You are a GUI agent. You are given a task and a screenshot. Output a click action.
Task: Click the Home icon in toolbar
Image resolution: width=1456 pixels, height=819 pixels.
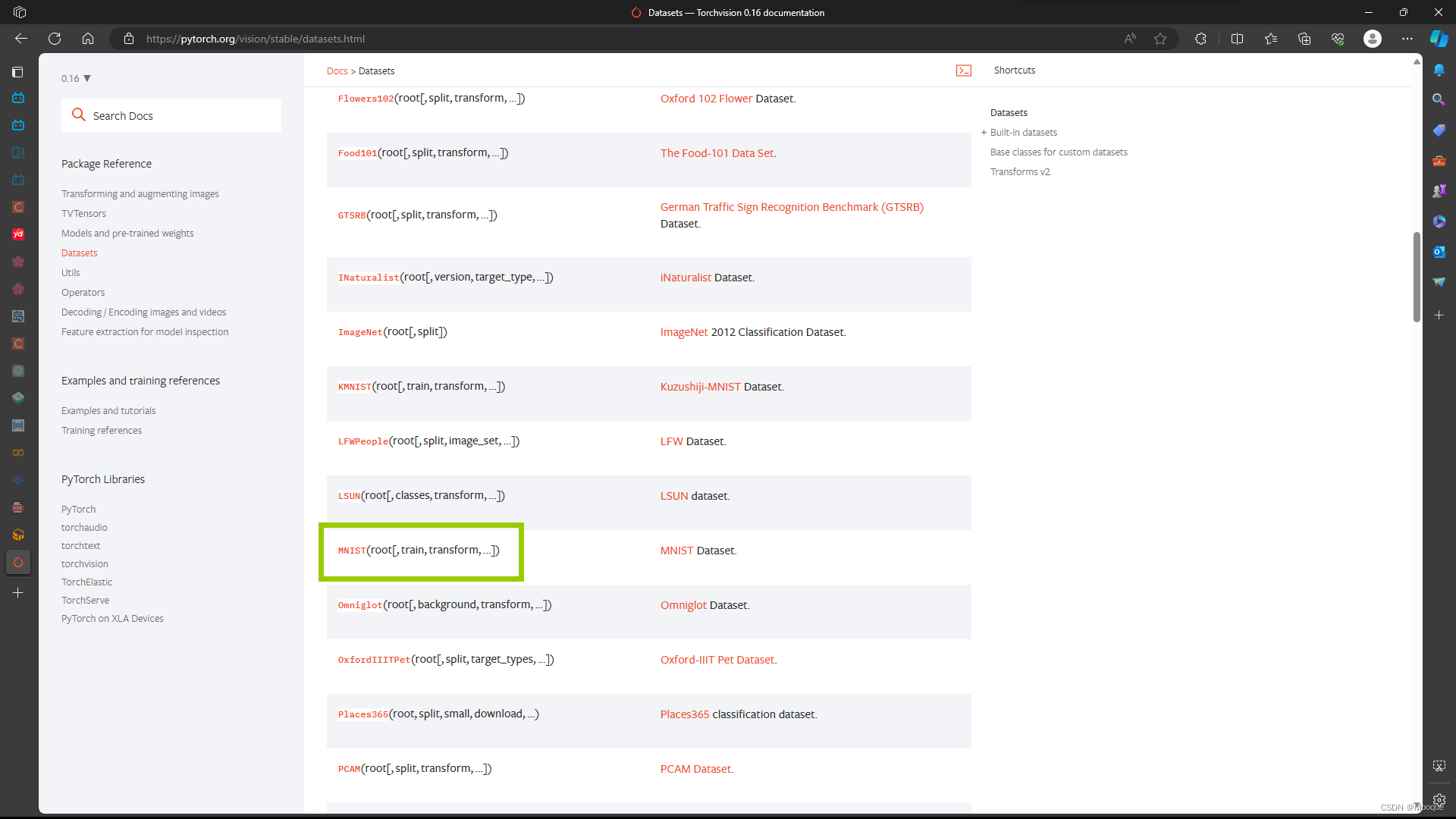tap(88, 39)
